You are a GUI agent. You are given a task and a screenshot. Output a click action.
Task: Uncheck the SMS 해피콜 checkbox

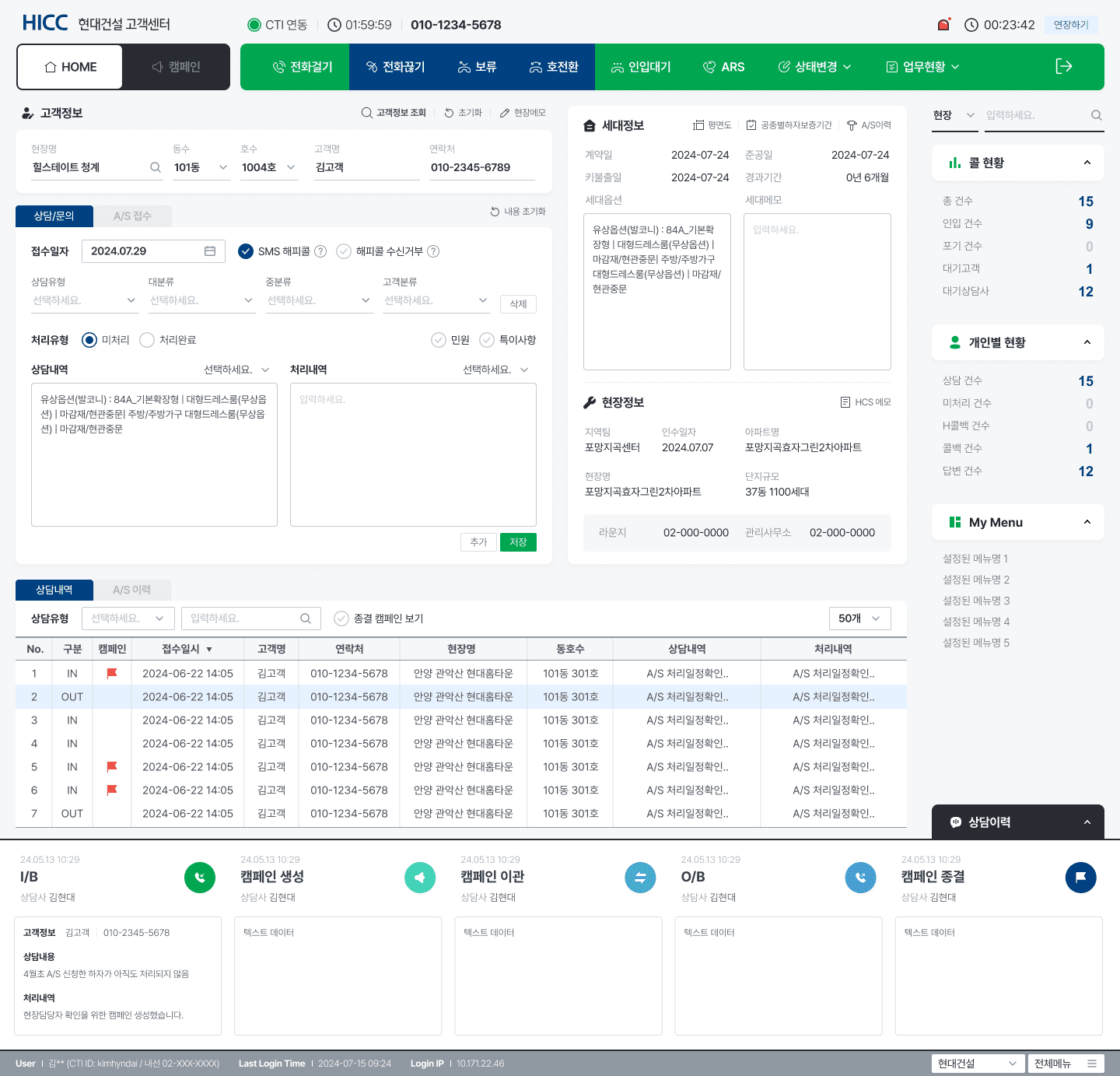point(246,251)
